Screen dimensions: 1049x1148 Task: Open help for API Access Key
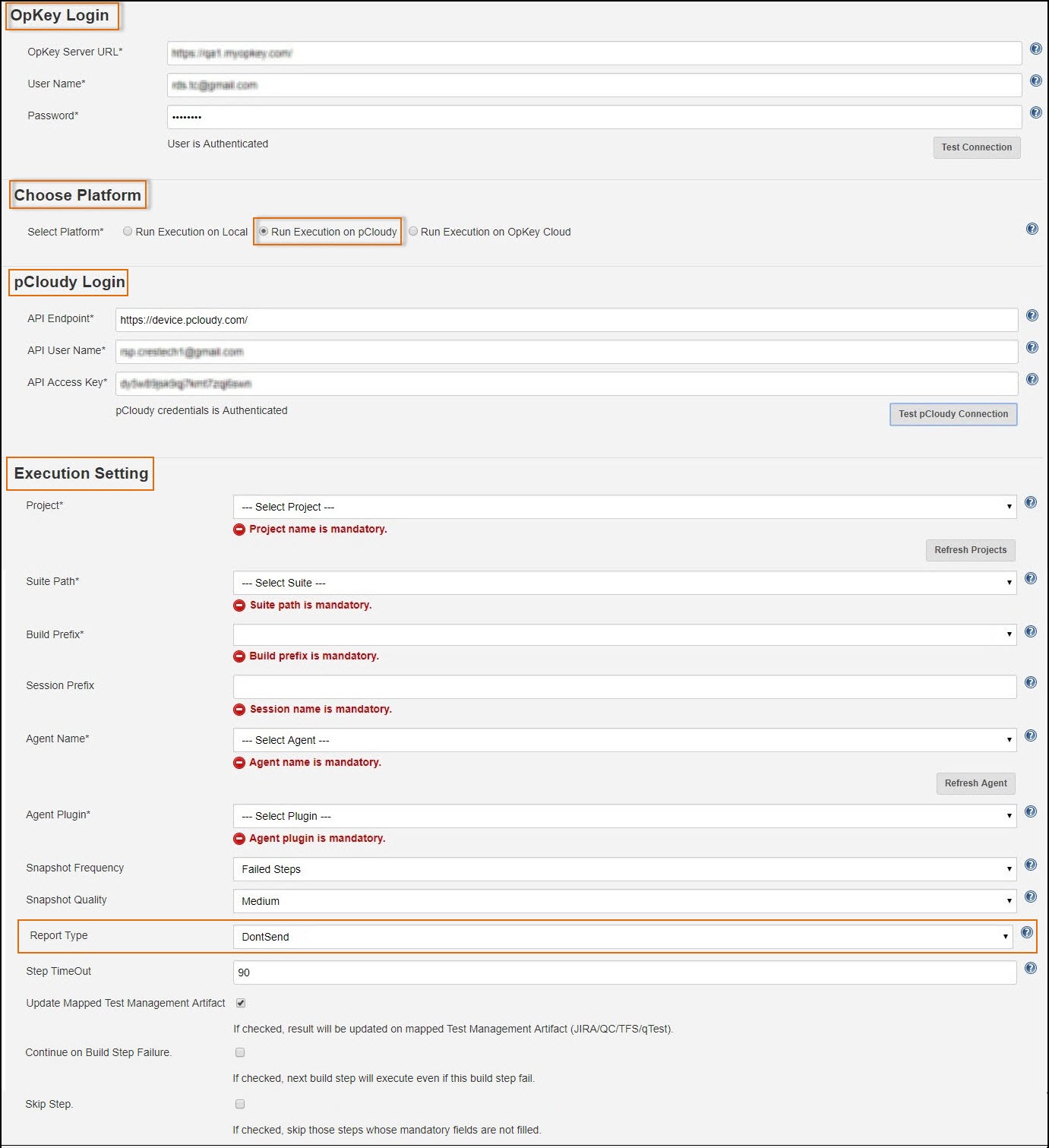point(1032,380)
